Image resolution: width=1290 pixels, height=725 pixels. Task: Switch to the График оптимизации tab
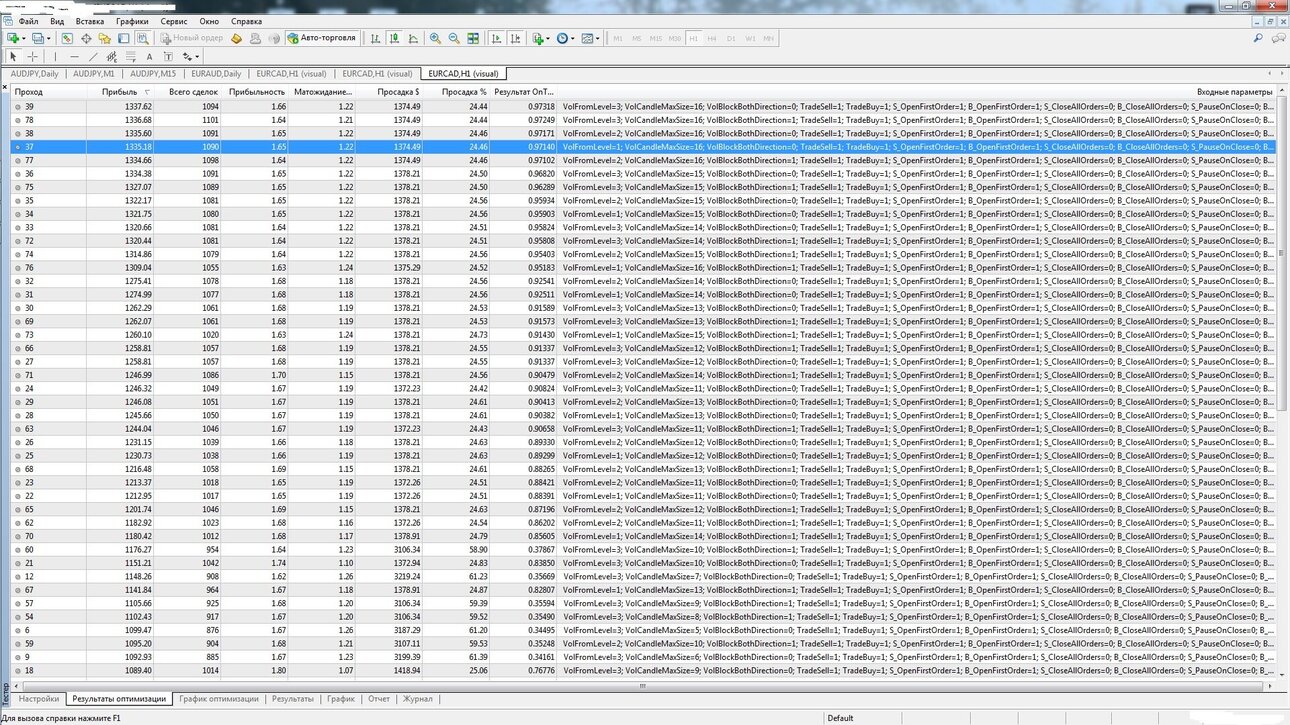coord(218,699)
